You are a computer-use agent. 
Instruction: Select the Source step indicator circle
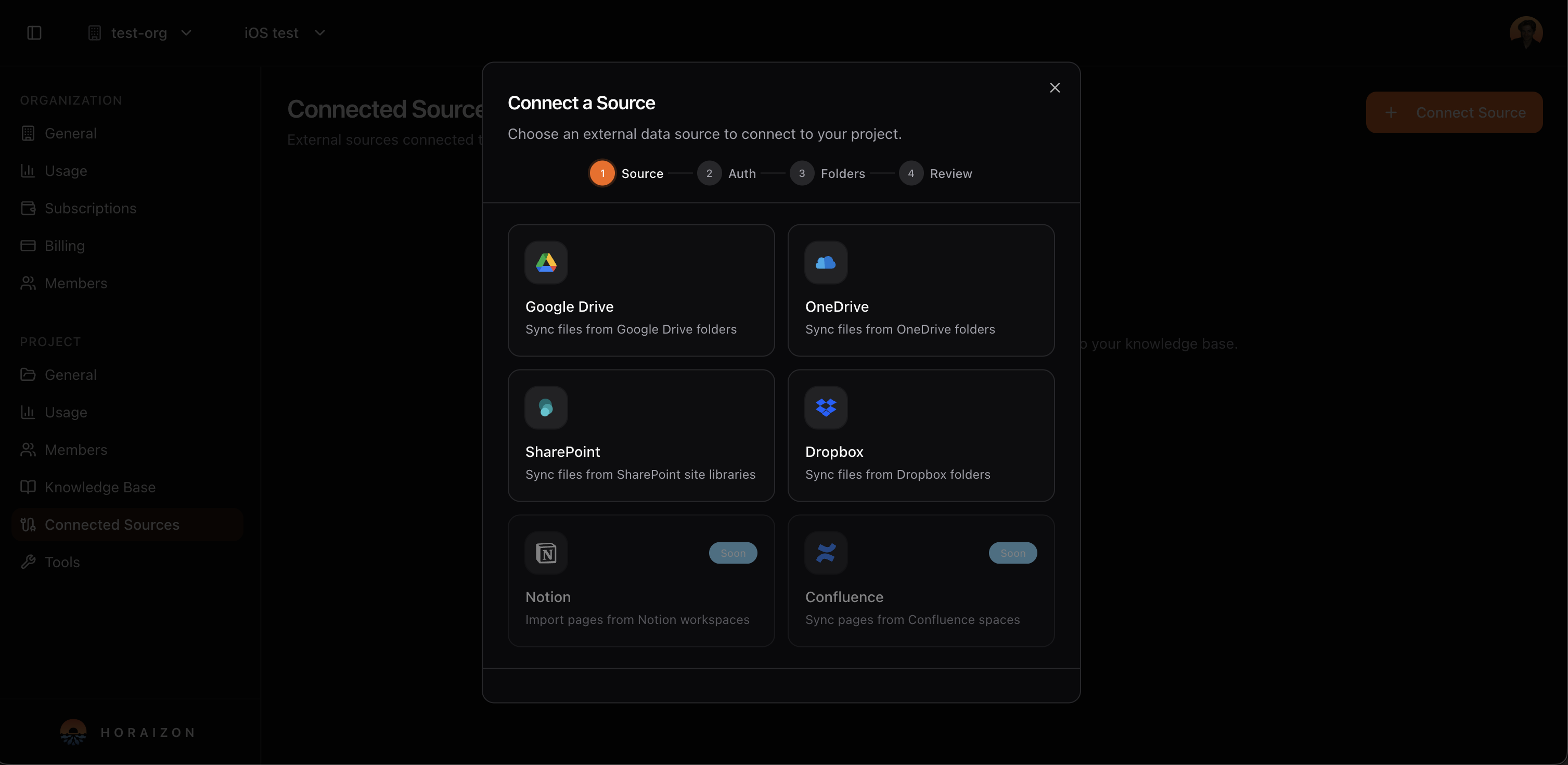[x=602, y=173]
